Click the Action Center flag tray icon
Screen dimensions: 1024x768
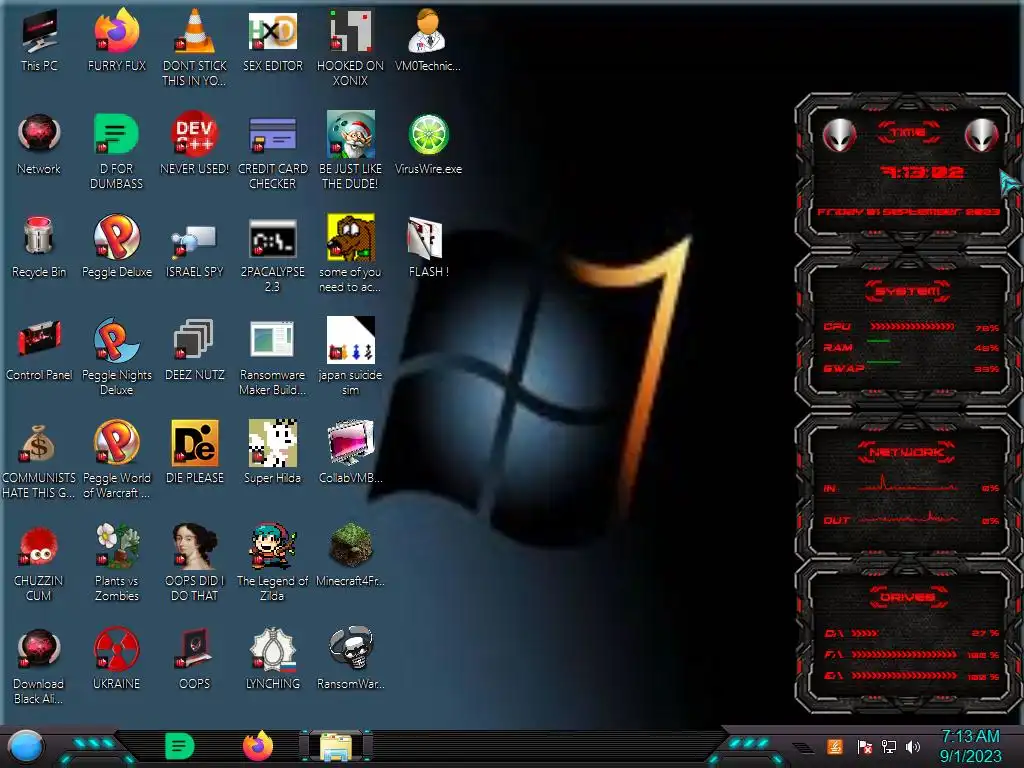pyautogui.click(x=864, y=747)
